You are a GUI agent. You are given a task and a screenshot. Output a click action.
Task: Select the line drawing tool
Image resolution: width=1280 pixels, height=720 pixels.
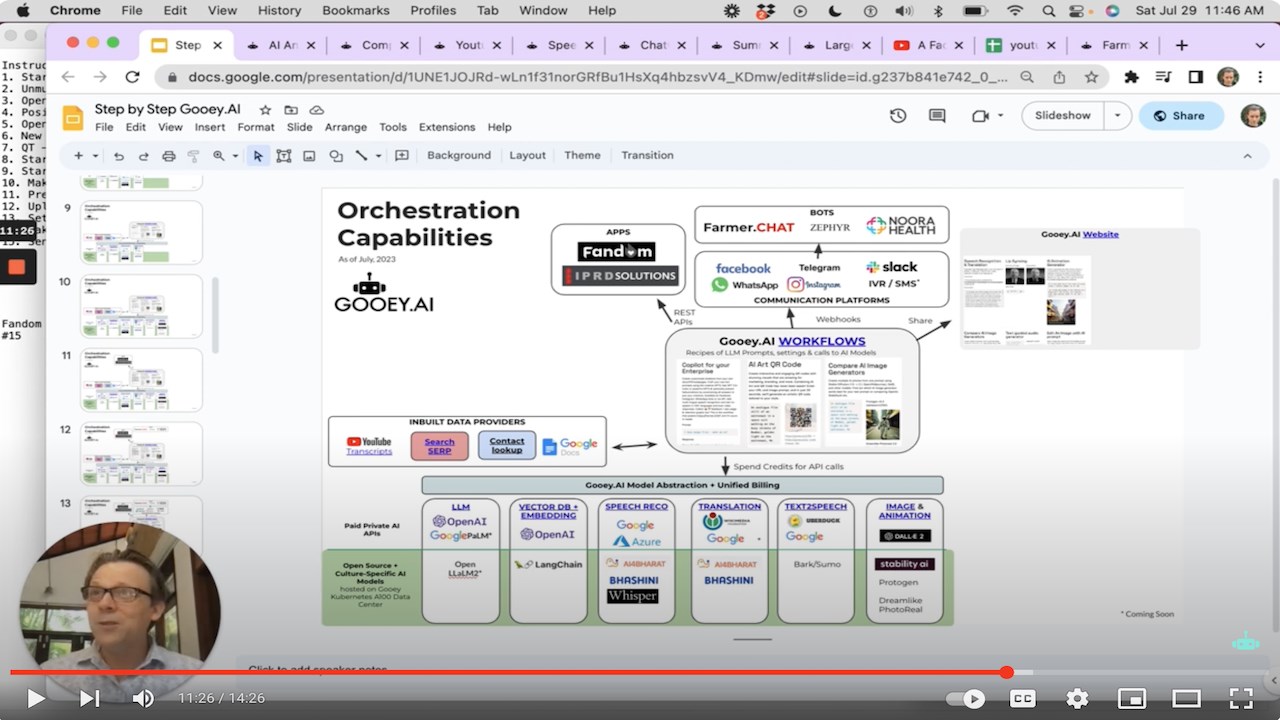point(361,156)
